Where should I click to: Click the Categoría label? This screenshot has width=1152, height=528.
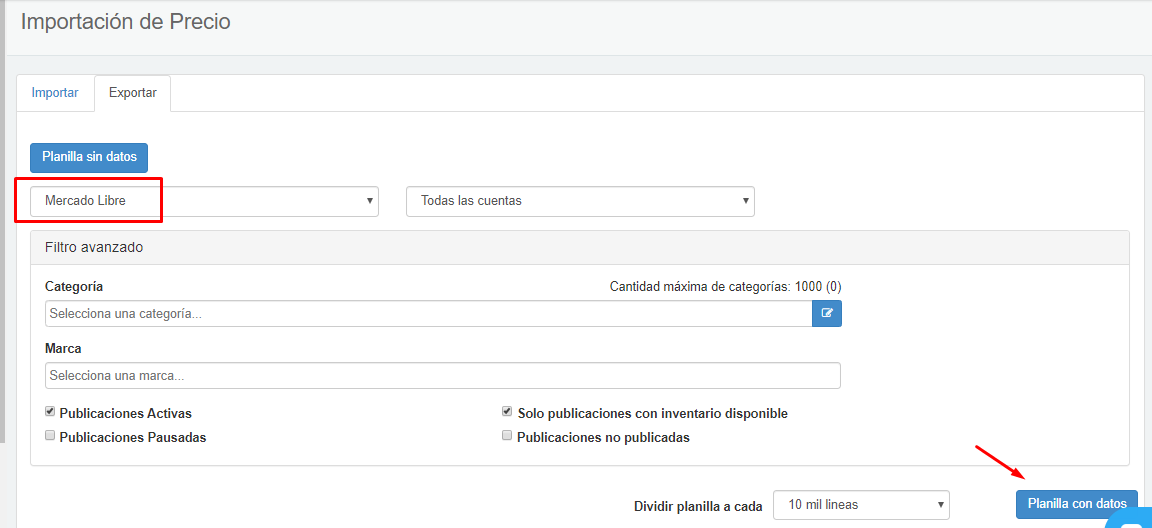[74, 286]
